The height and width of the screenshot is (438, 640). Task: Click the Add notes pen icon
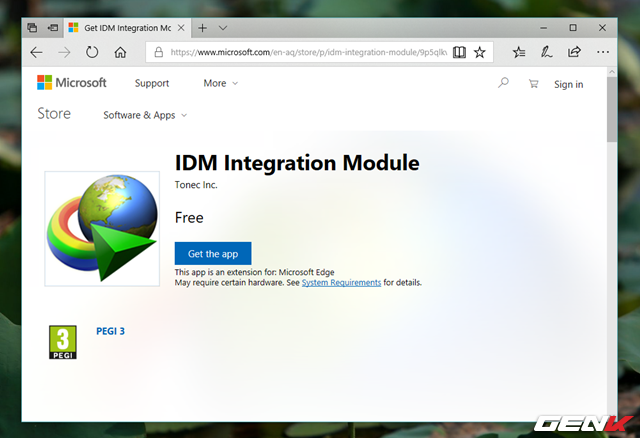546,52
